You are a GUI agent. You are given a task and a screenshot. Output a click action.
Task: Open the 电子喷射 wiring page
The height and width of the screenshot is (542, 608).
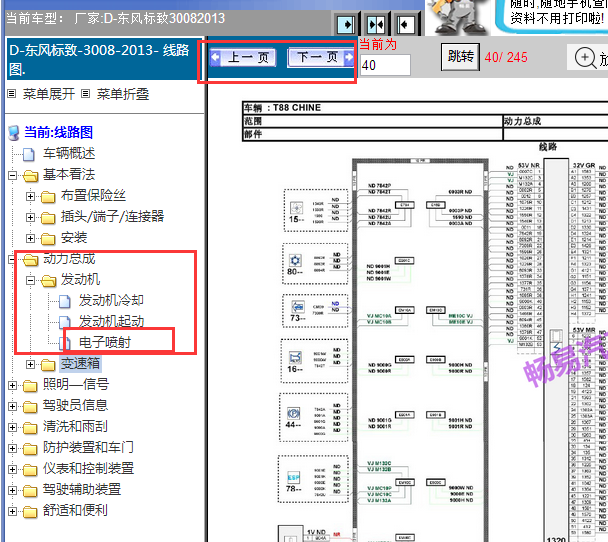tap(105, 342)
